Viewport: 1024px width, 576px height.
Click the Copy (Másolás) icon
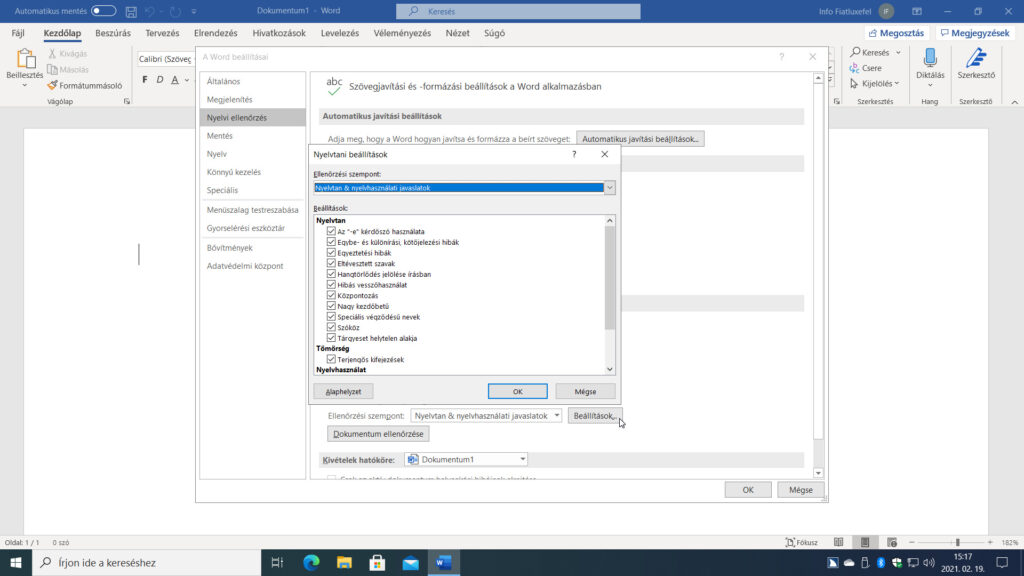[x=52, y=69]
